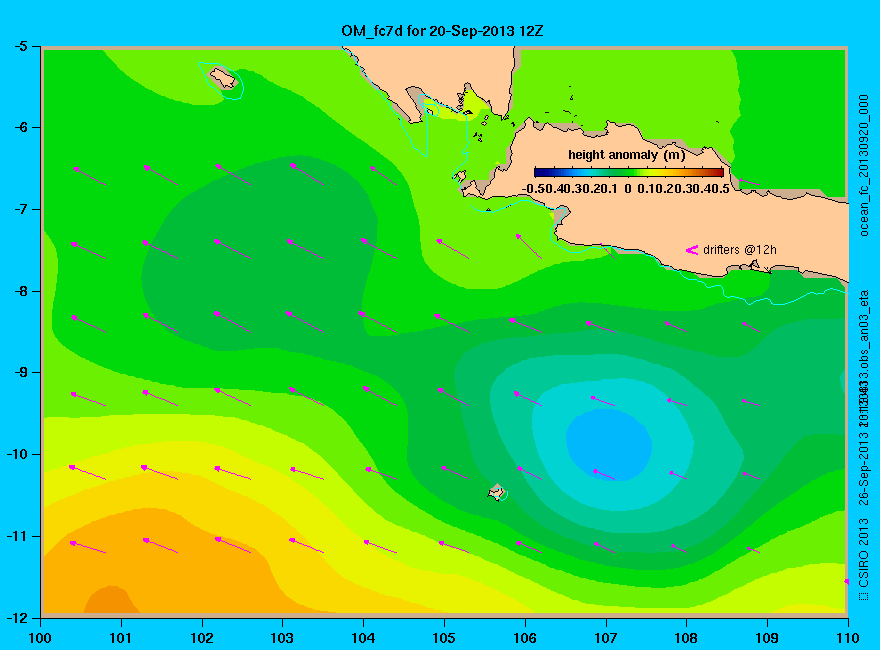
Task: Click the '-12' latitude axis label
Action: 17,617
